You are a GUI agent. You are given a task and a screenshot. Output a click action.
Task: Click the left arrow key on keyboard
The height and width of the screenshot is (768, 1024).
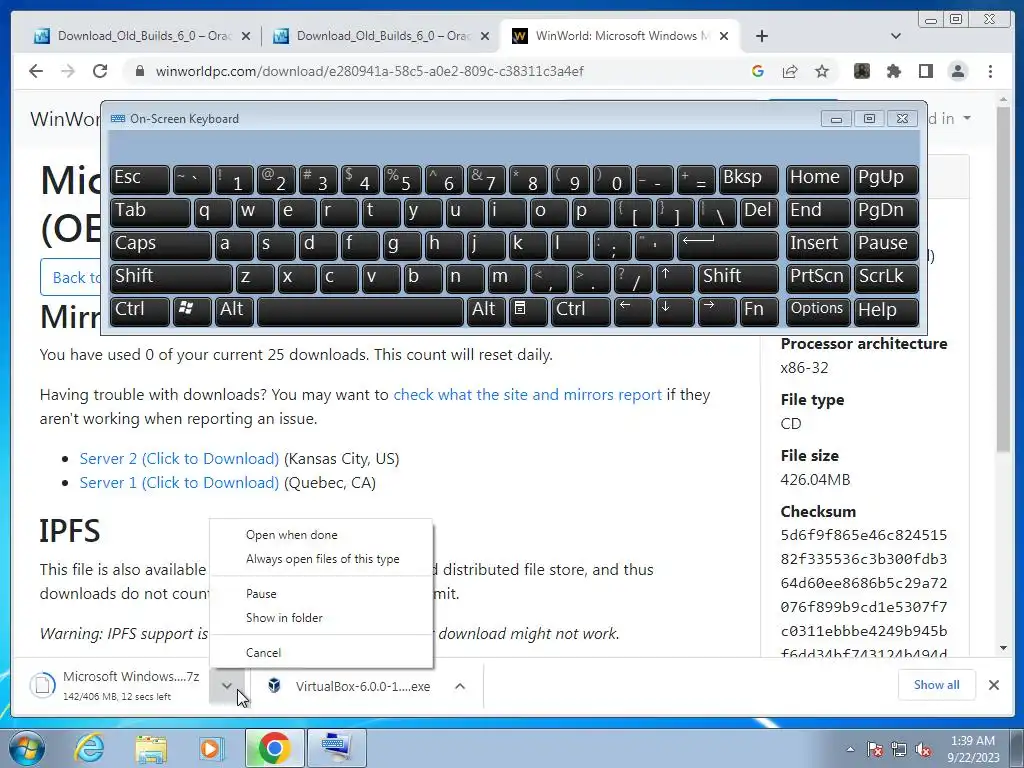pos(633,310)
